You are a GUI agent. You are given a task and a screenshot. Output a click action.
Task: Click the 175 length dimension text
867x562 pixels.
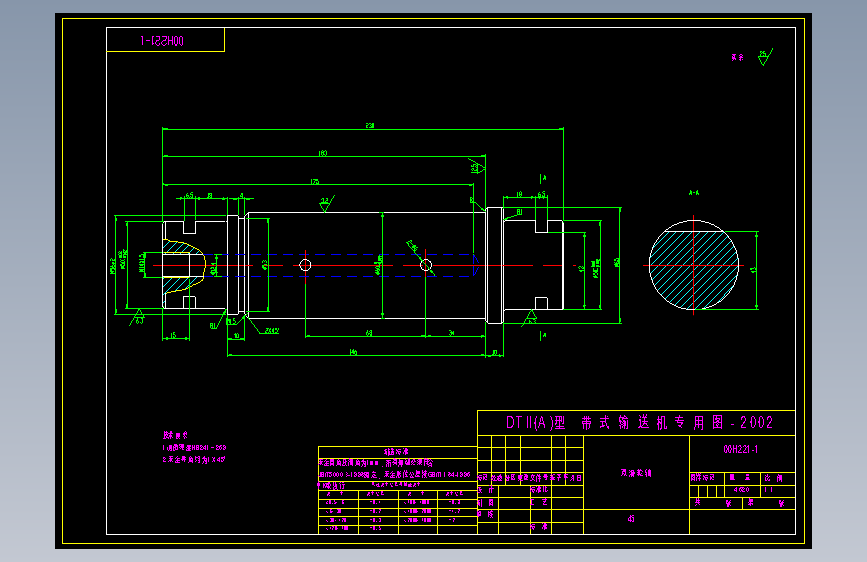point(315,181)
